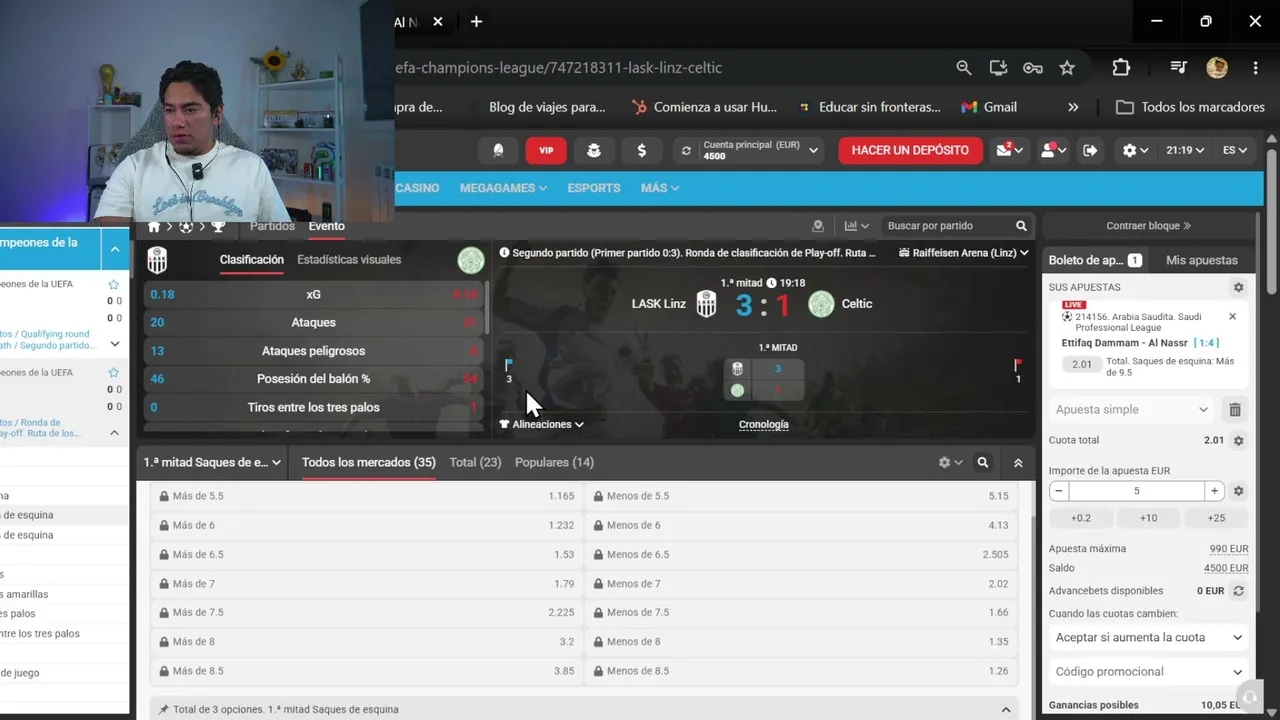
Task: Delete the bet slip with trash icon
Action: (1235, 409)
